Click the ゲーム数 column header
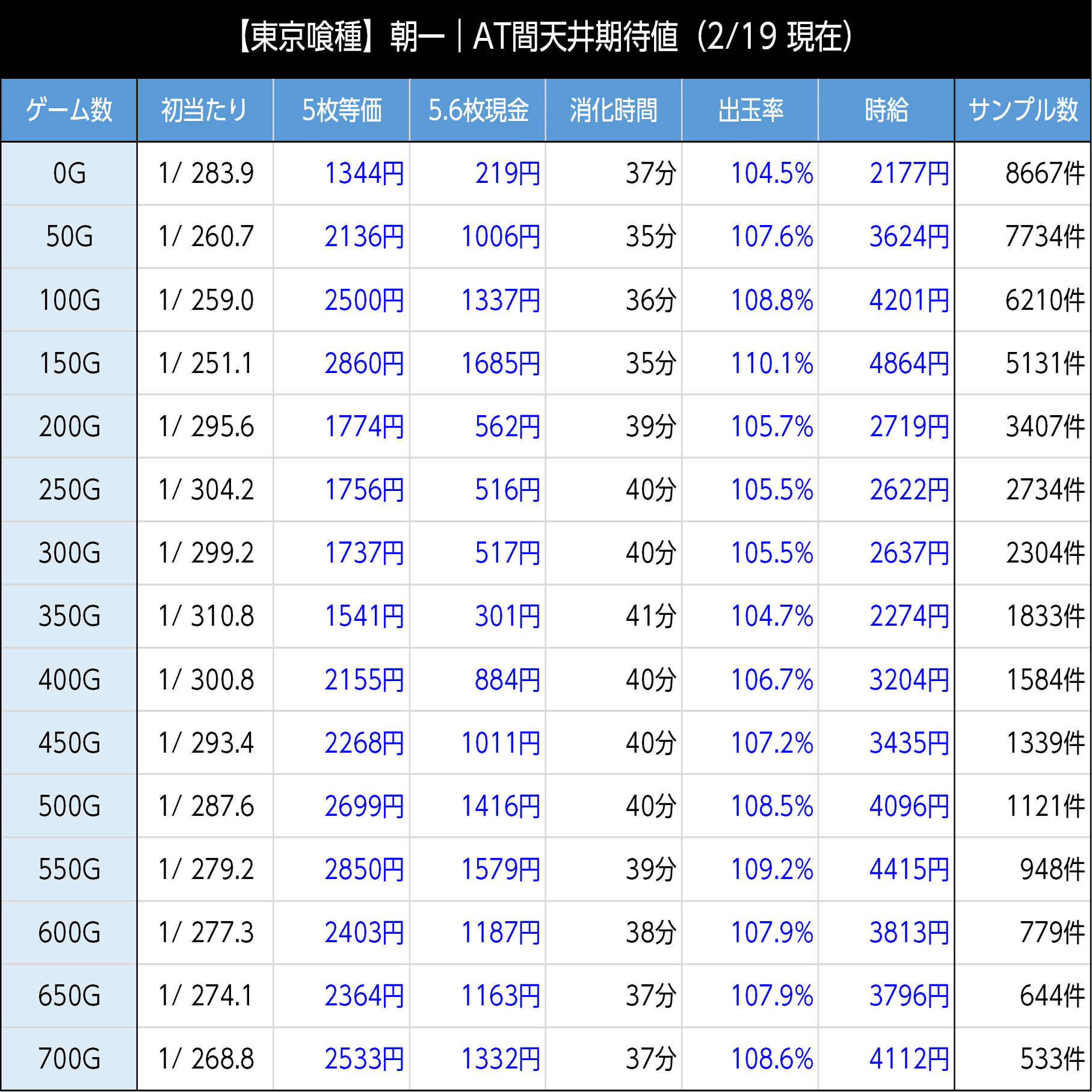This screenshot has height=1092, width=1092. pyautogui.click(x=69, y=110)
